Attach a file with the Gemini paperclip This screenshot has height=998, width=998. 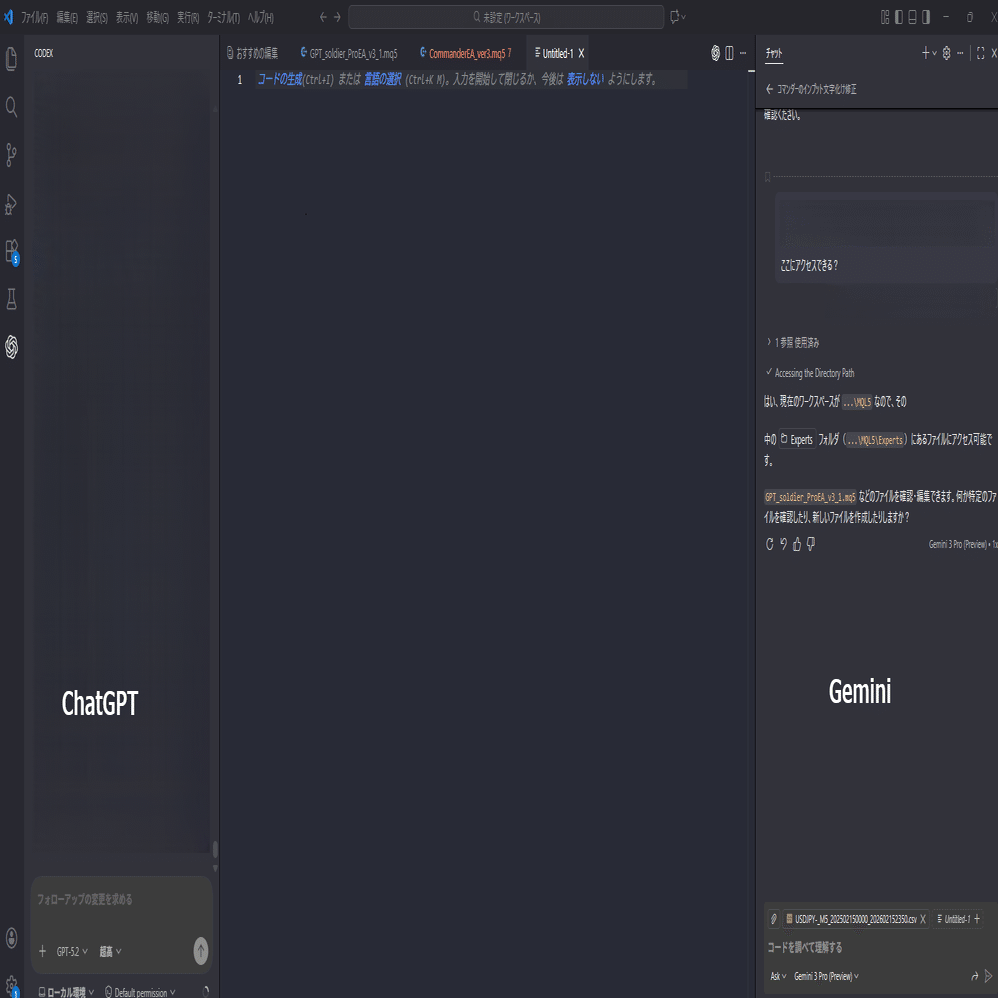[774, 919]
